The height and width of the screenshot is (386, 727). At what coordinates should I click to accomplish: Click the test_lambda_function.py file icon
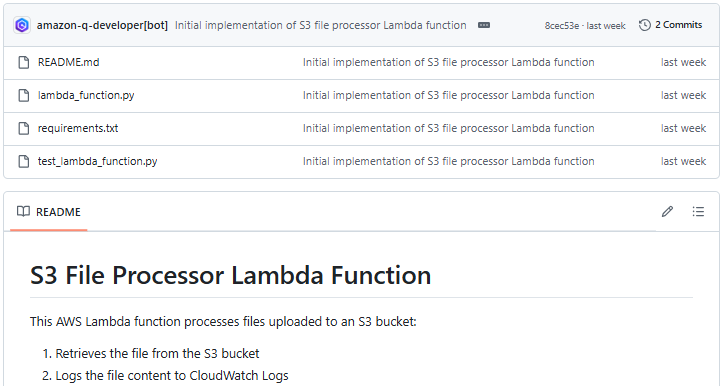(24, 161)
